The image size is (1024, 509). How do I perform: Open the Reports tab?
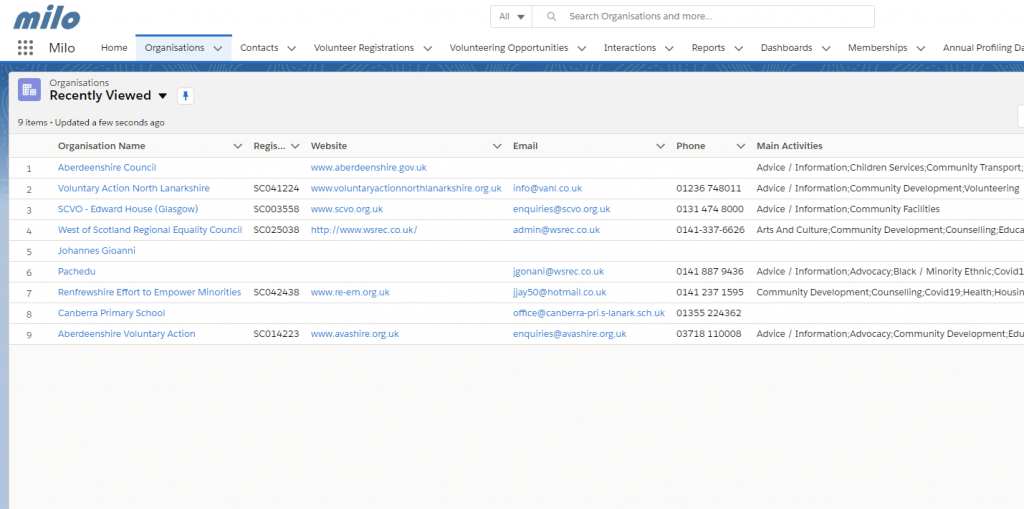(x=709, y=48)
